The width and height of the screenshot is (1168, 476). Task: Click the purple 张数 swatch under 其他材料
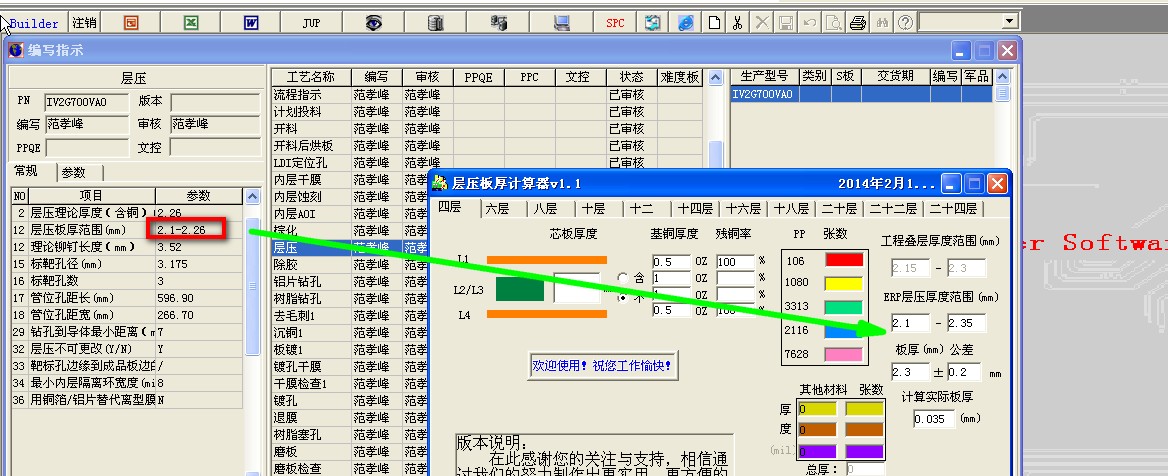pos(864,451)
